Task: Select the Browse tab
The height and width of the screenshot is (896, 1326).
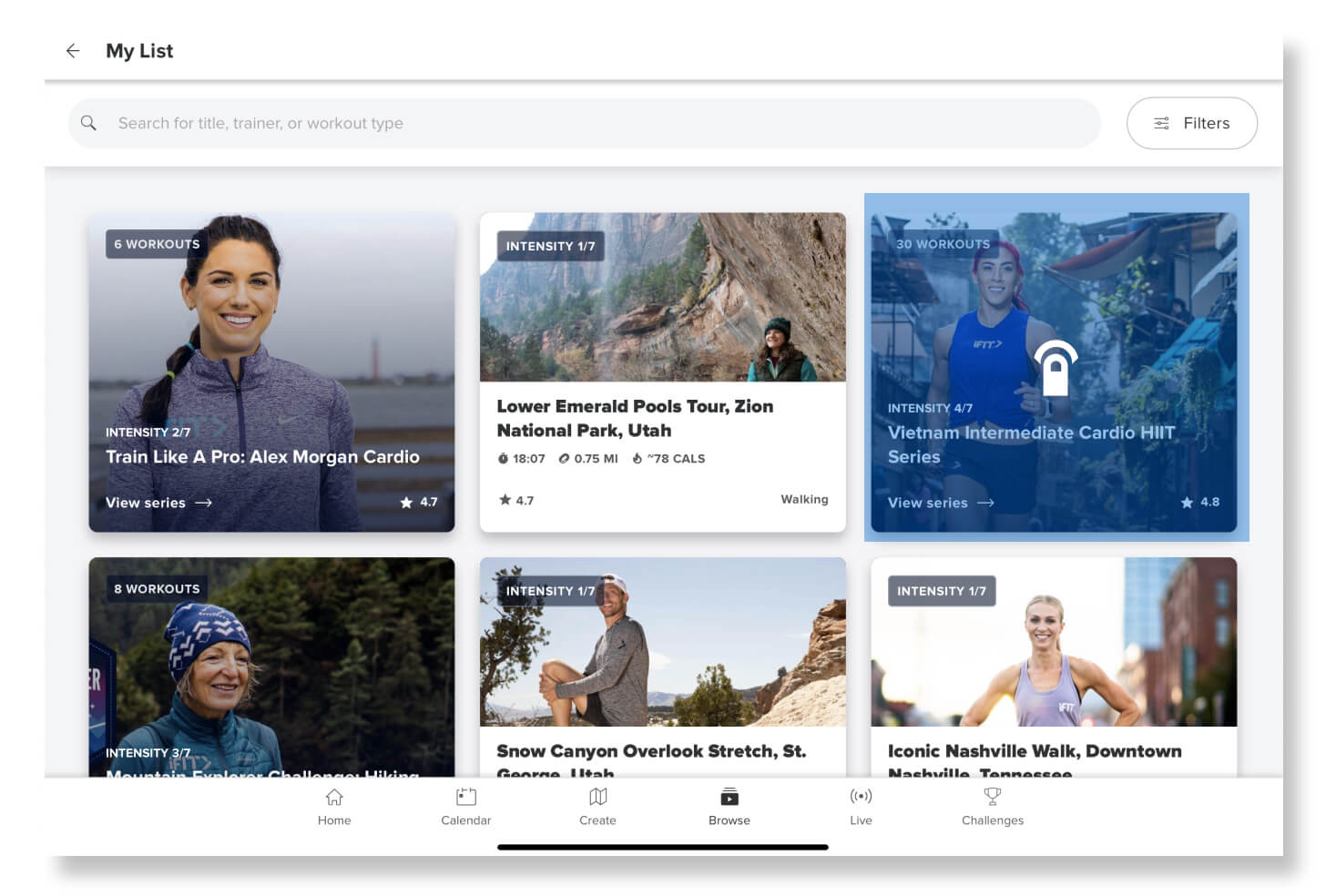Action: [729, 807]
